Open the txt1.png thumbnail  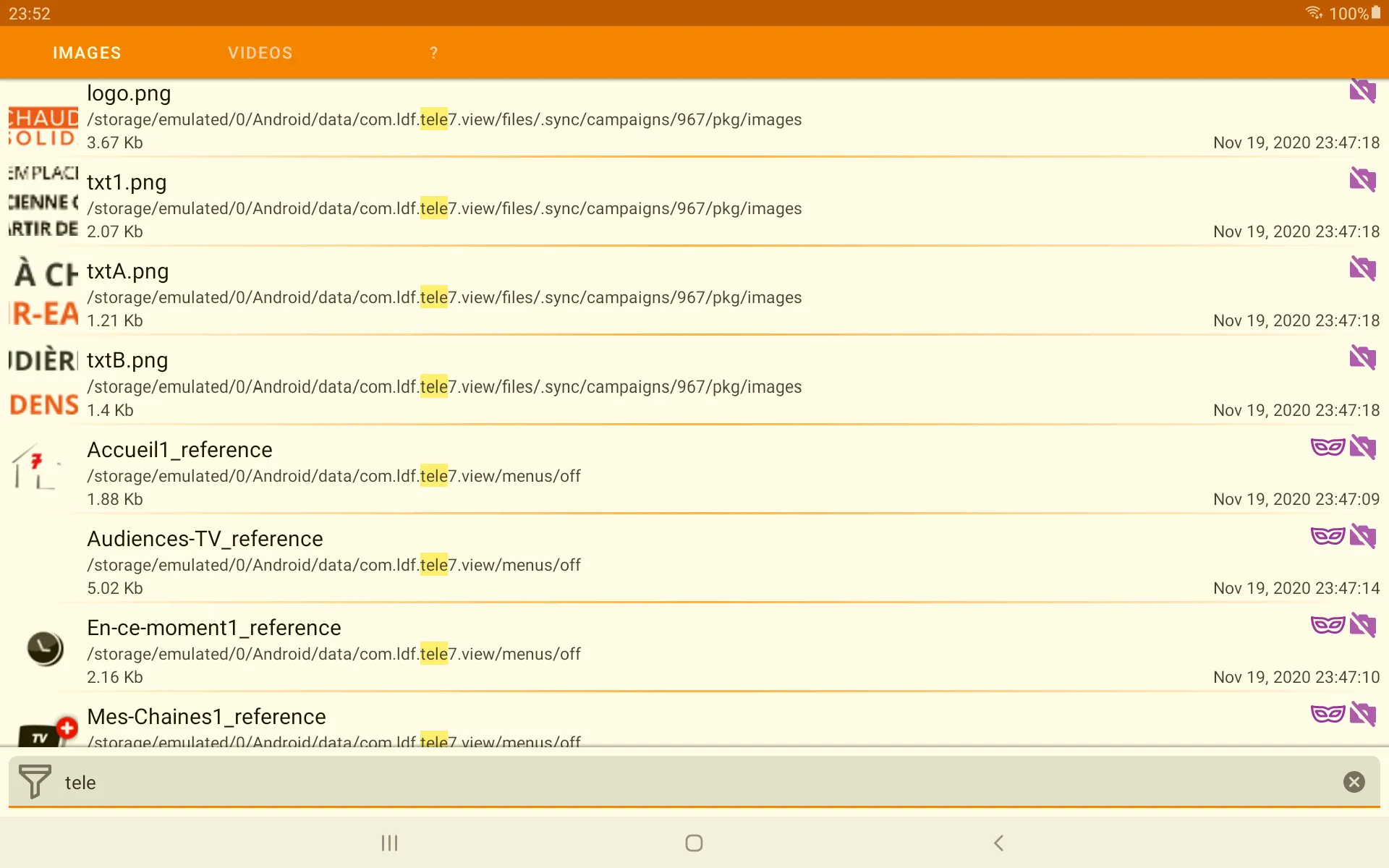click(43, 201)
